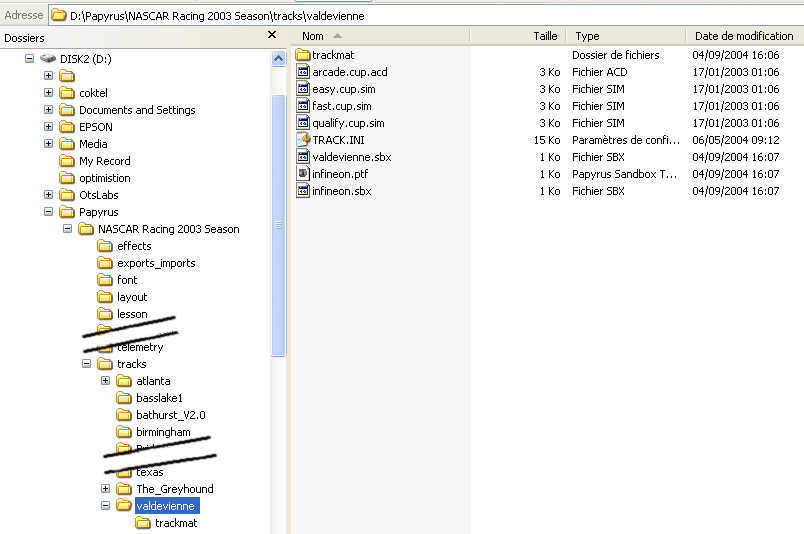Viewport: 804px width, 534px height.
Task: Select The_Greyhound folder label
Action: point(175,489)
